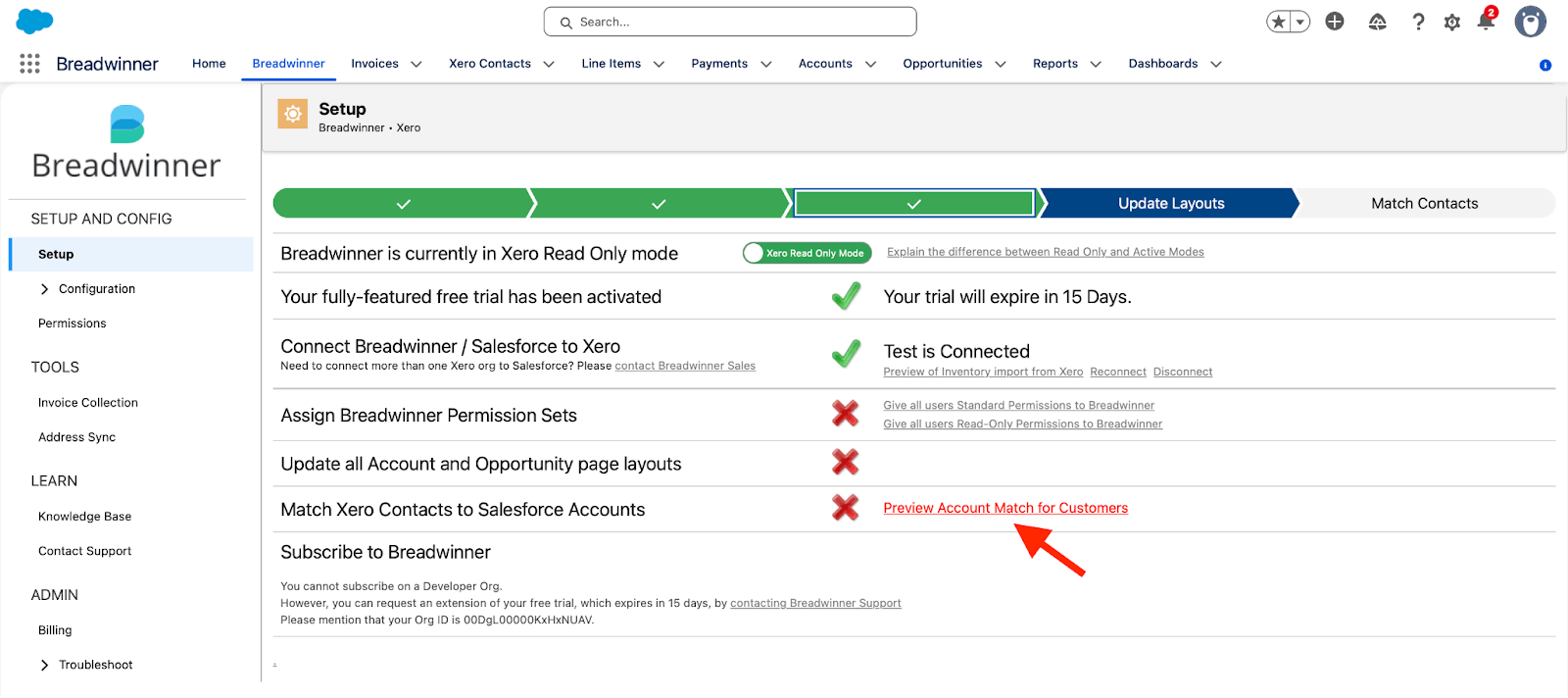
Task: Open the Dashboards tab dropdown chevron
Action: coord(1216,65)
